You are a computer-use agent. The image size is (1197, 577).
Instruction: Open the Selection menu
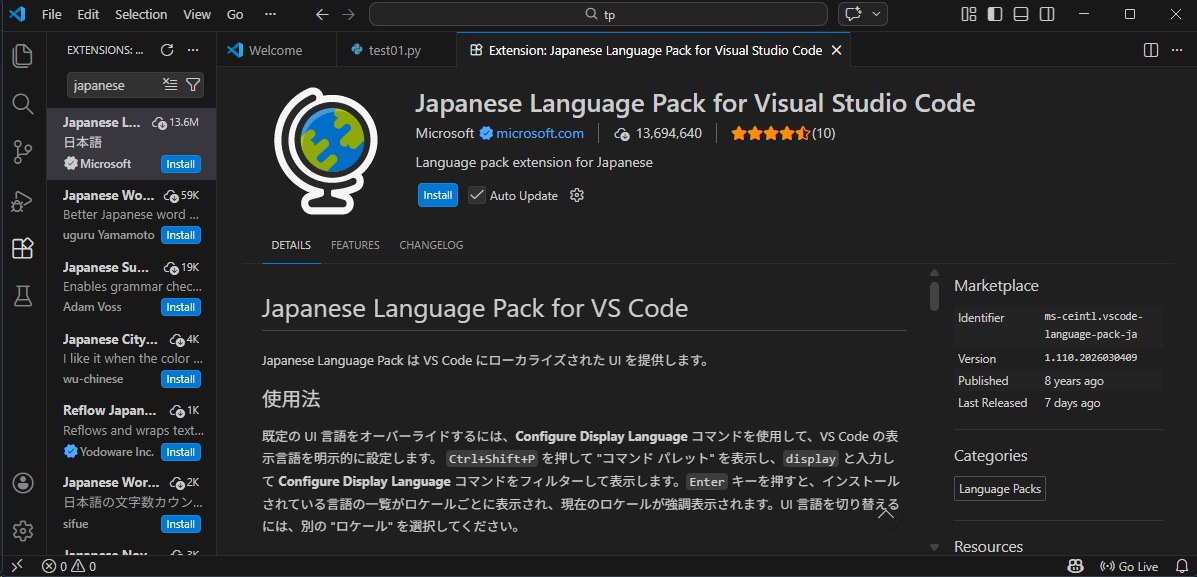[141, 14]
